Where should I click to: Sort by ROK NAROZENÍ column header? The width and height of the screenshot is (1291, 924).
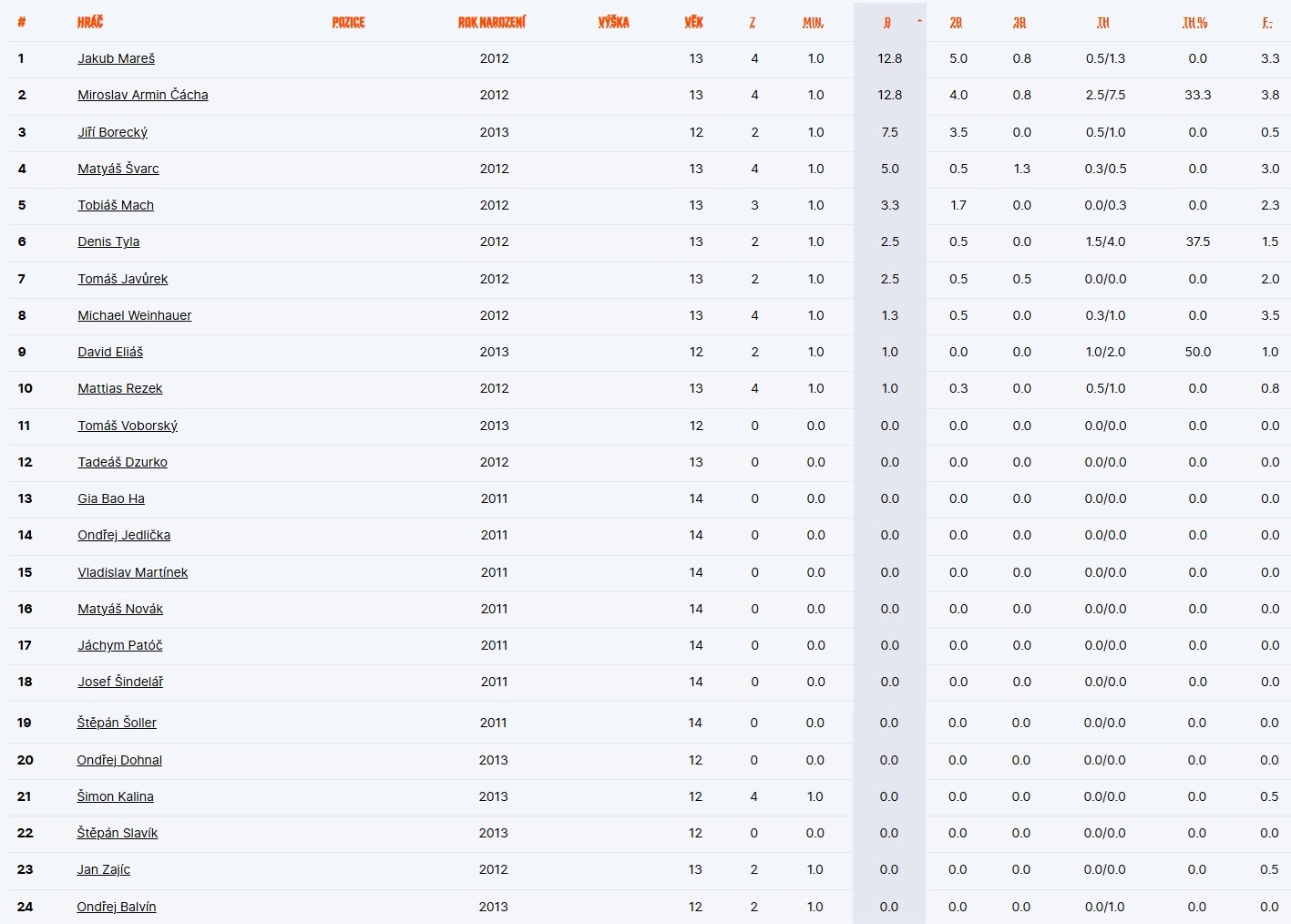pyautogui.click(x=492, y=23)
